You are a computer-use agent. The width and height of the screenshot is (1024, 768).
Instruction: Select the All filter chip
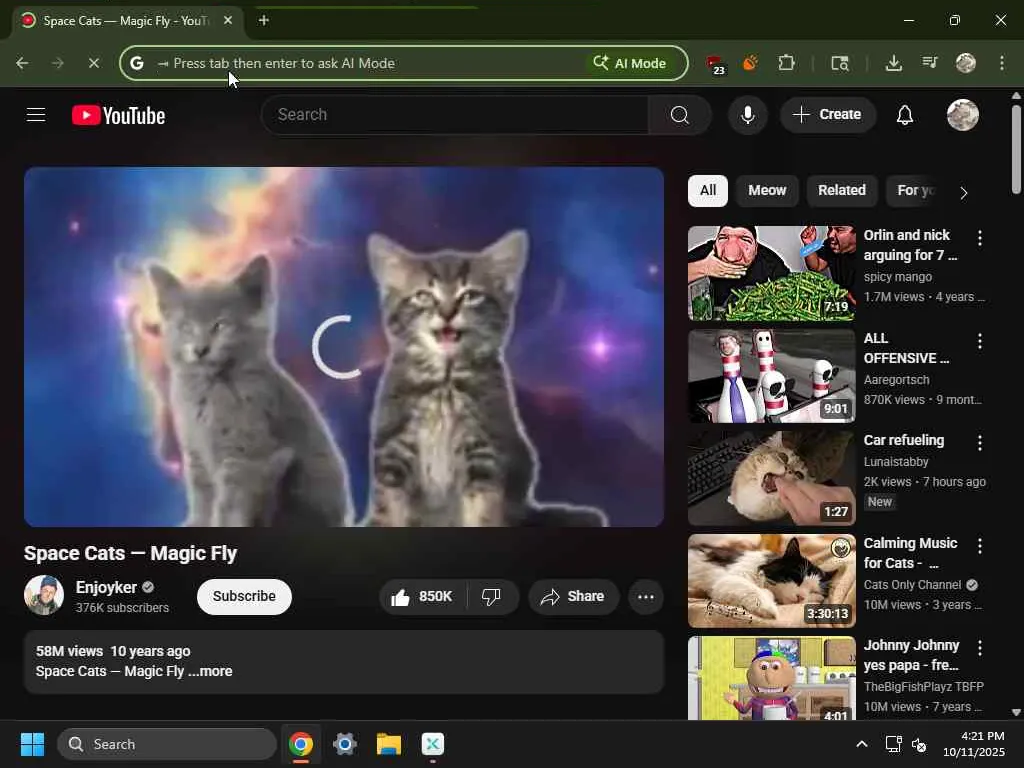pos(708,191)
